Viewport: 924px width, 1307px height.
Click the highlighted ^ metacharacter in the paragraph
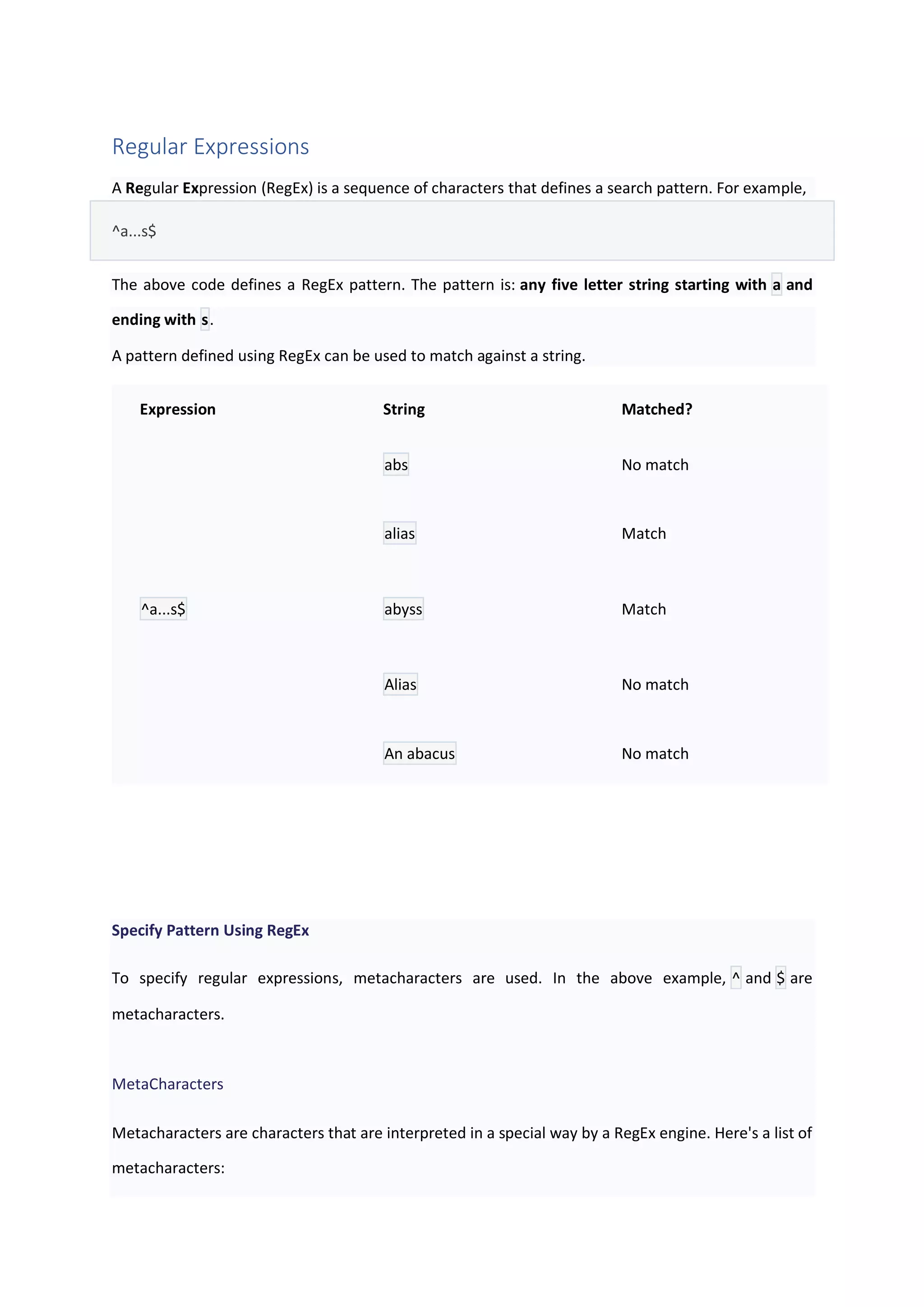(736, 978)
